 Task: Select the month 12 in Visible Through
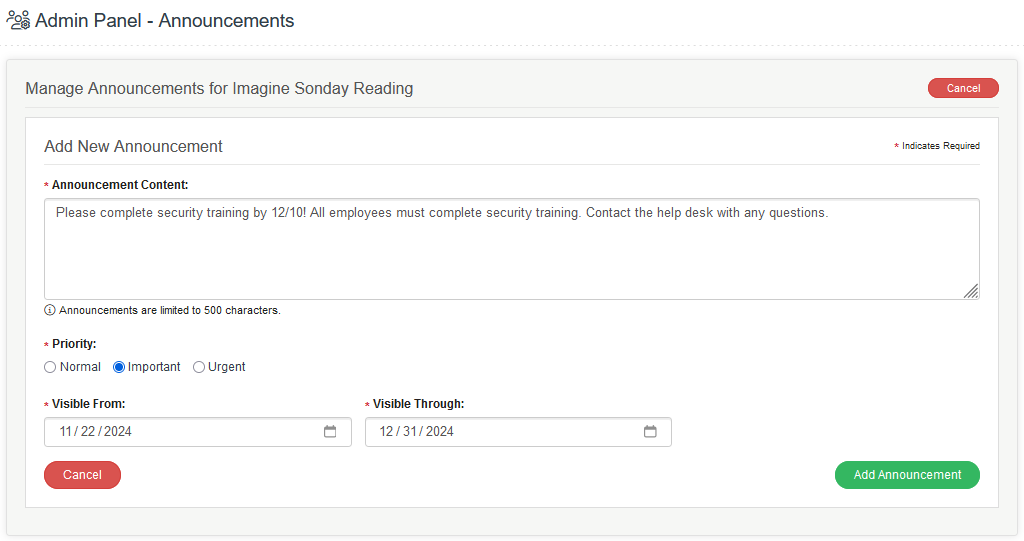coord(386,432)
